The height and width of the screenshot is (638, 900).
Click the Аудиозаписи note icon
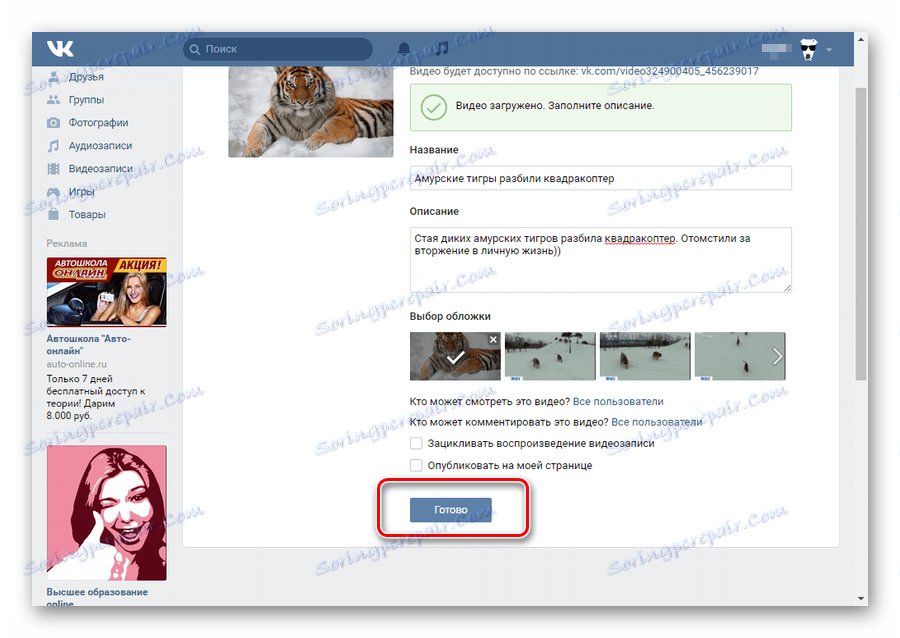(53, 146)
